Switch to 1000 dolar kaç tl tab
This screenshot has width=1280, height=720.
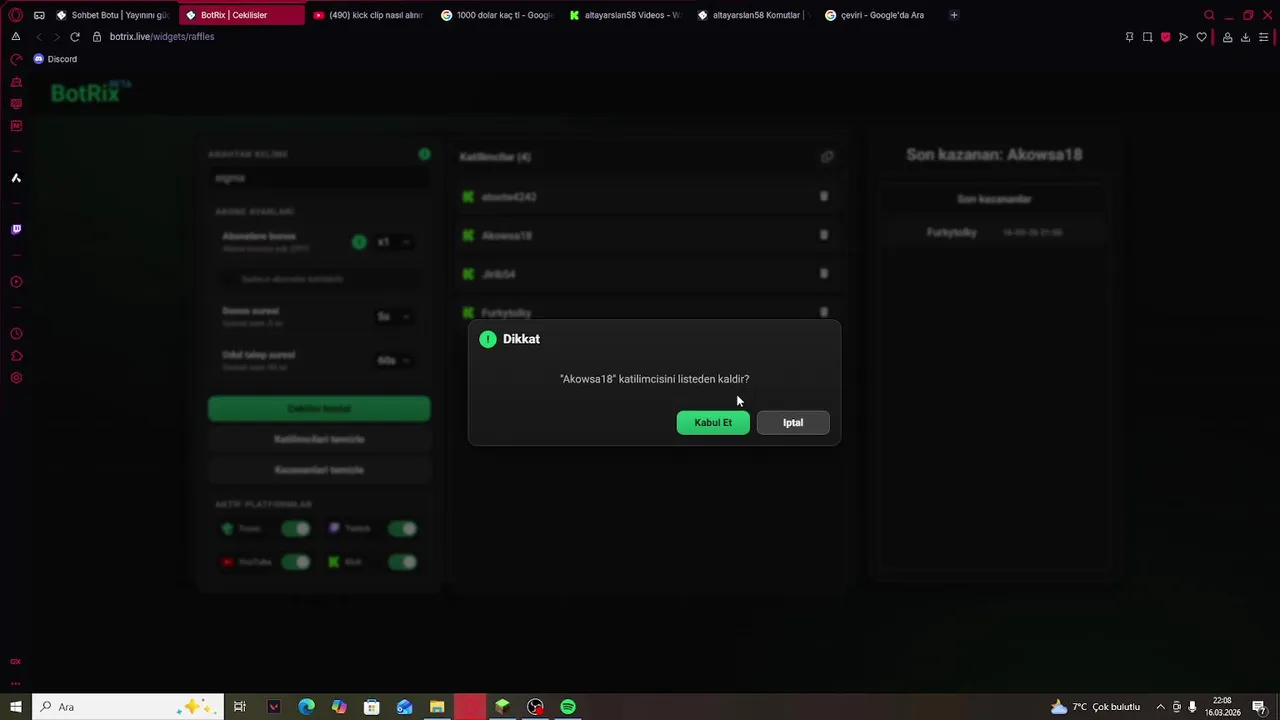(497, 15)
